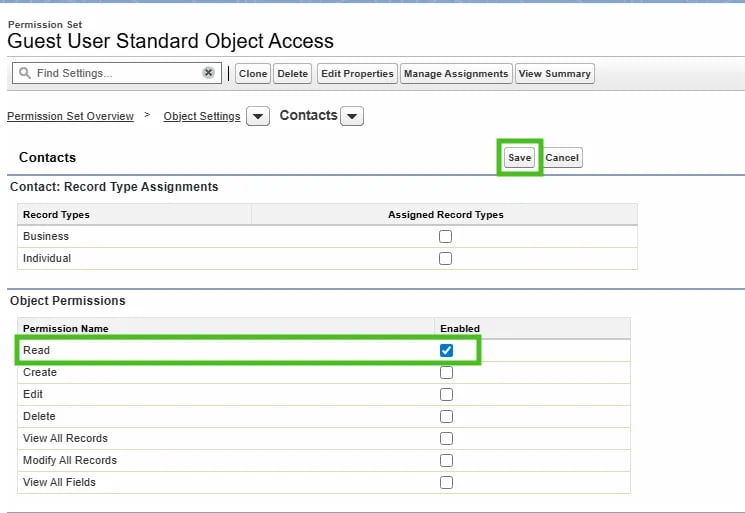Clear the Find Settings search box

click(208, 73)
